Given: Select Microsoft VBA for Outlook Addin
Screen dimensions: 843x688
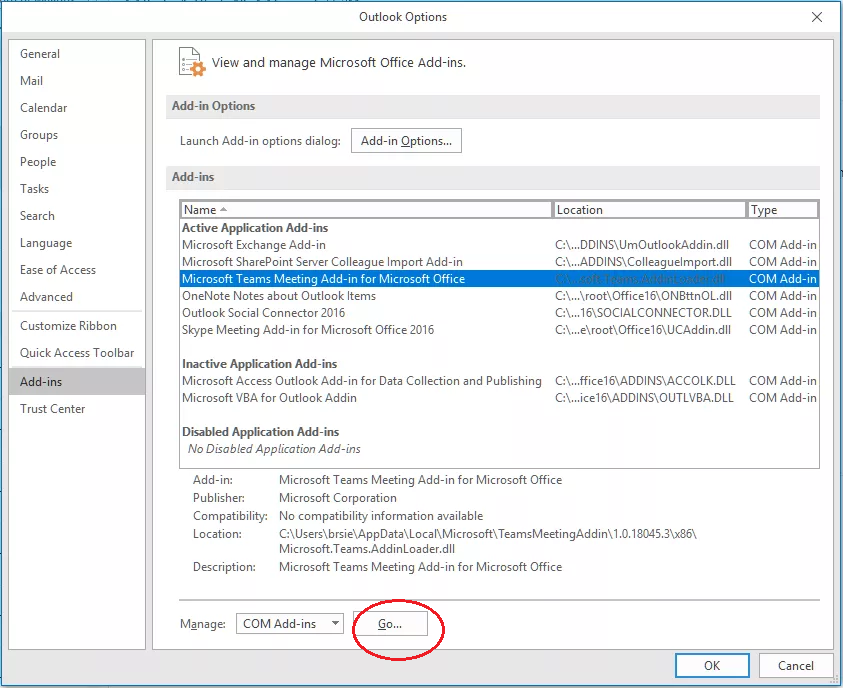Looking at the screenshot, I should point(499,398).
